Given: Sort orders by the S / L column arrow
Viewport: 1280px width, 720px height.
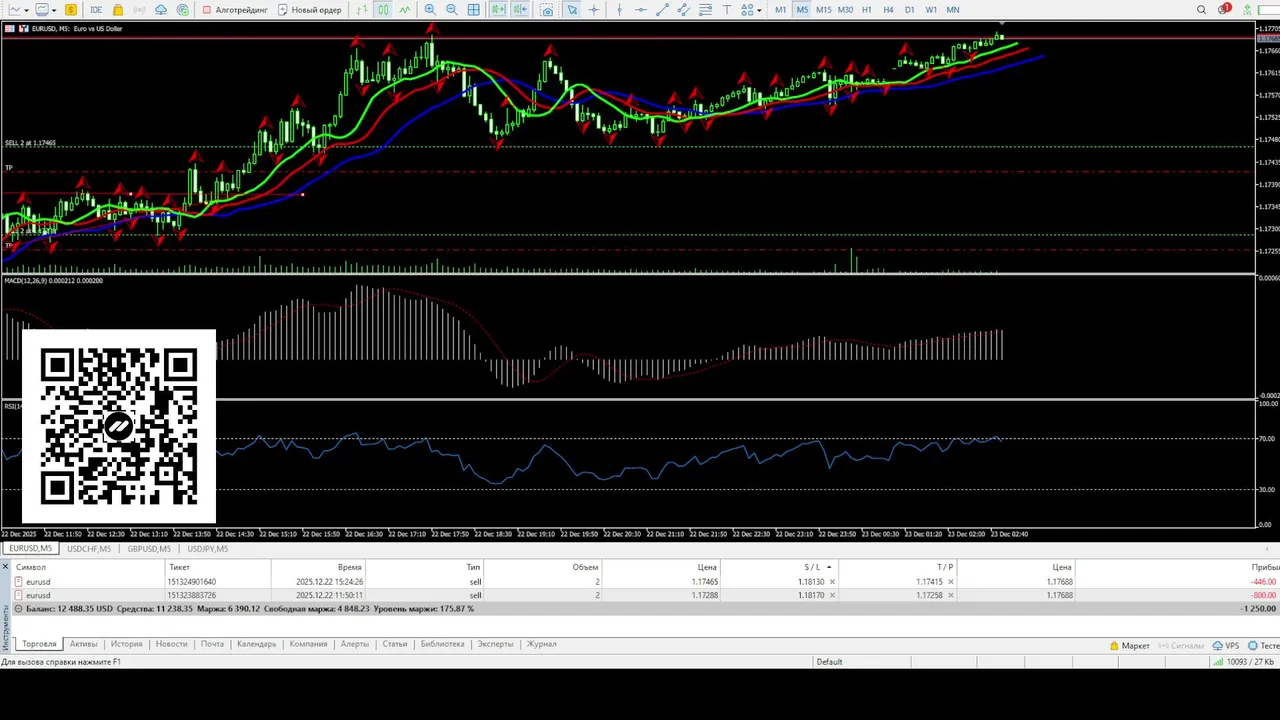Looking at the screenshot, I should [x=829, y=567].
